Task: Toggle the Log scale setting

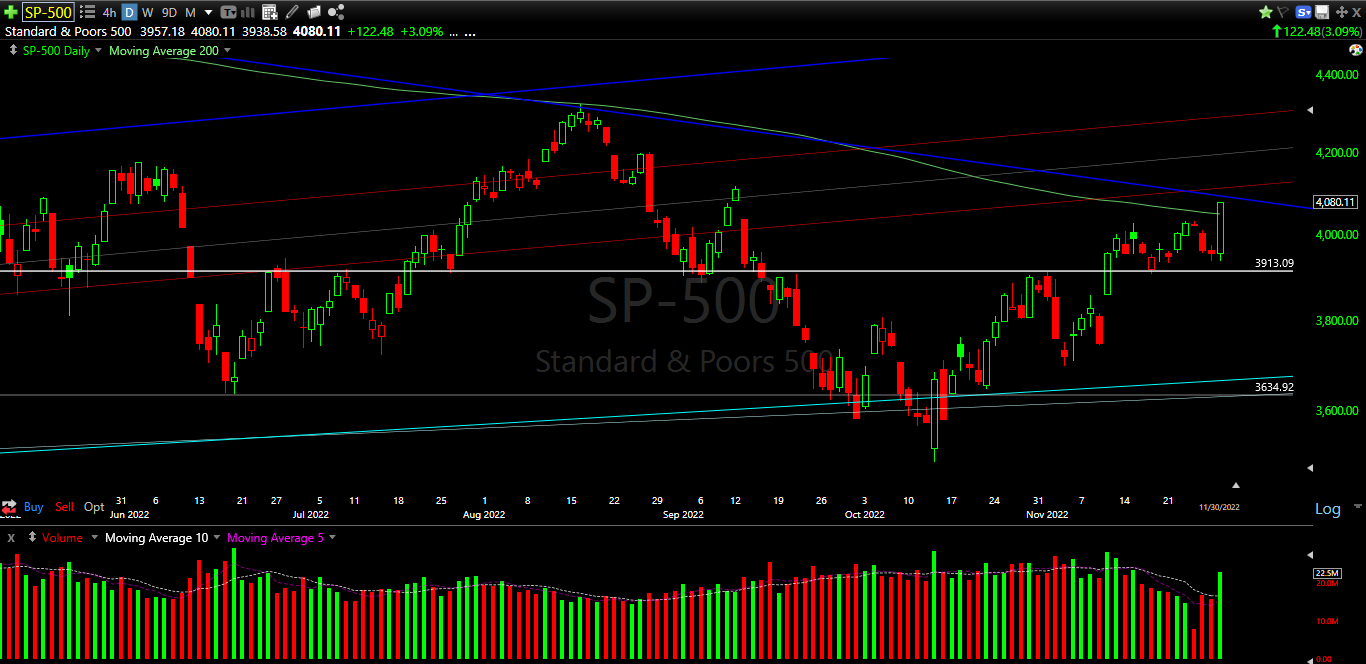Action: [1327, 509]
